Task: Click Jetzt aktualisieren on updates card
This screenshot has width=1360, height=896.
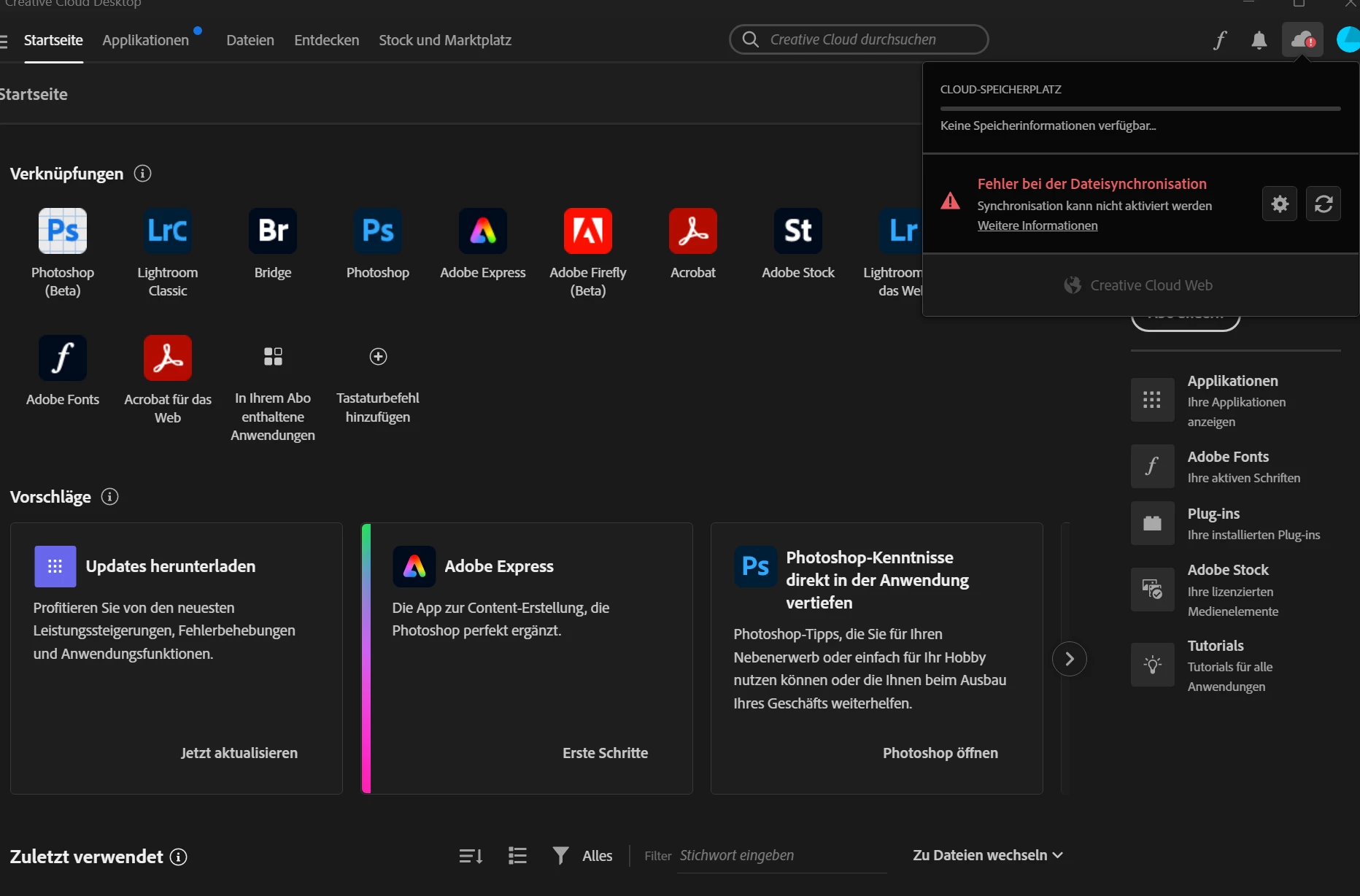Action: point(239,753)
